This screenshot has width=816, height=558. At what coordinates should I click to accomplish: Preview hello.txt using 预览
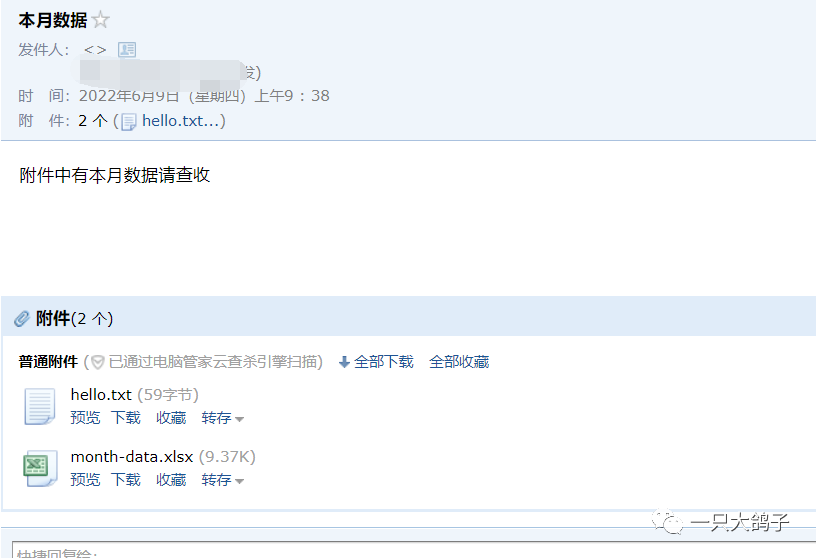pos(85,417)
